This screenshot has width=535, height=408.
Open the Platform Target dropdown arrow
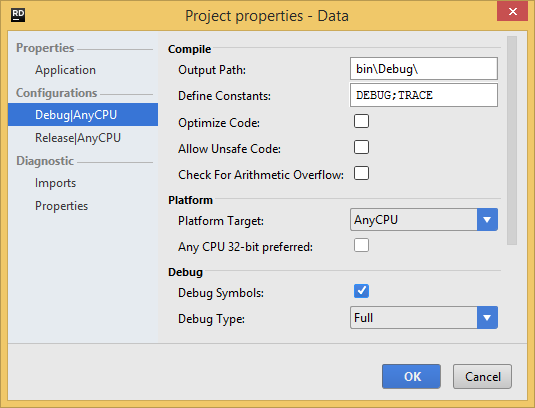[x=487, y=220]
